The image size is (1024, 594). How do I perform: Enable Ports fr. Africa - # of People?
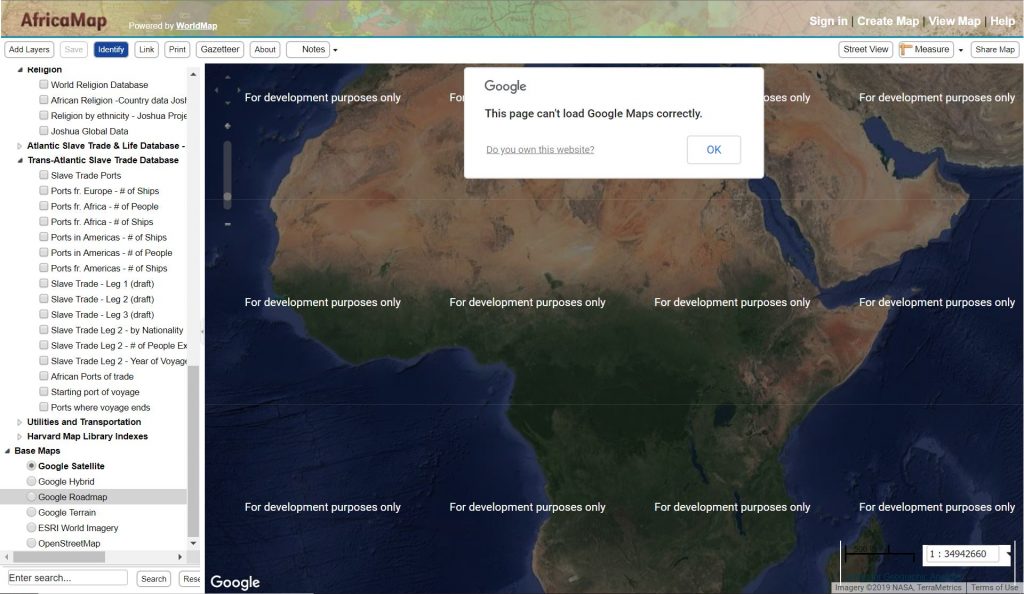tap(44, 206)
